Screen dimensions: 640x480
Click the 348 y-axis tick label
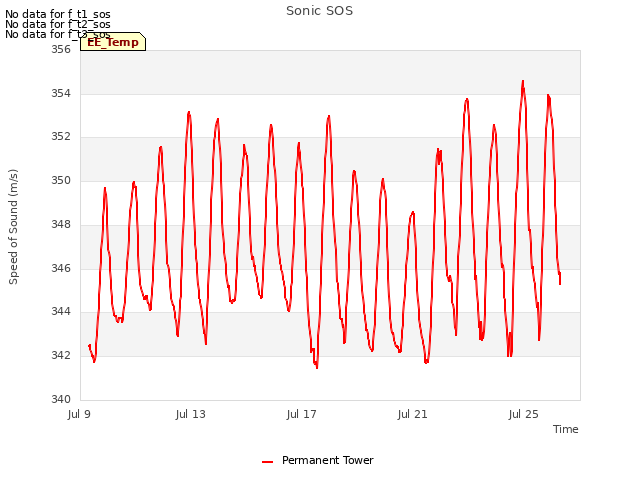click(61, 224)
